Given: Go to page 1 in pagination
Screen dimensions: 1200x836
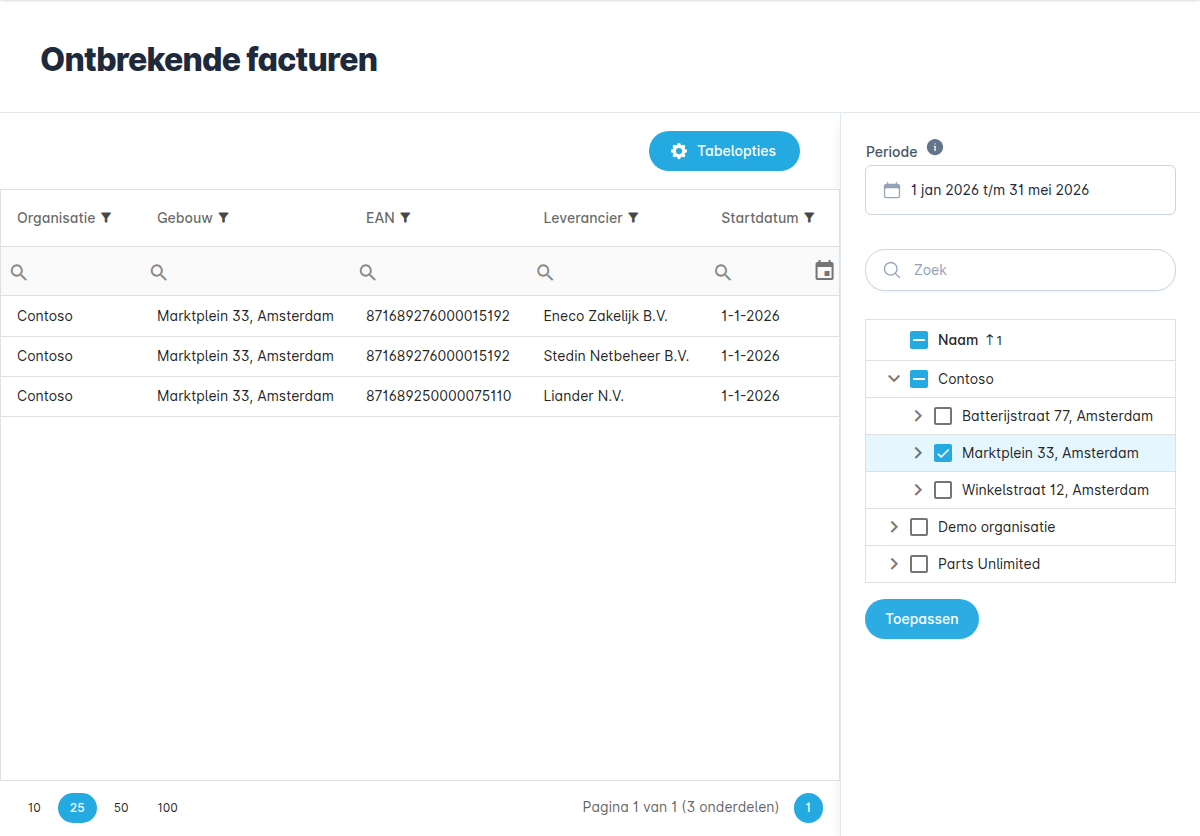Looking at the screenshot, I should click(808, 808).
